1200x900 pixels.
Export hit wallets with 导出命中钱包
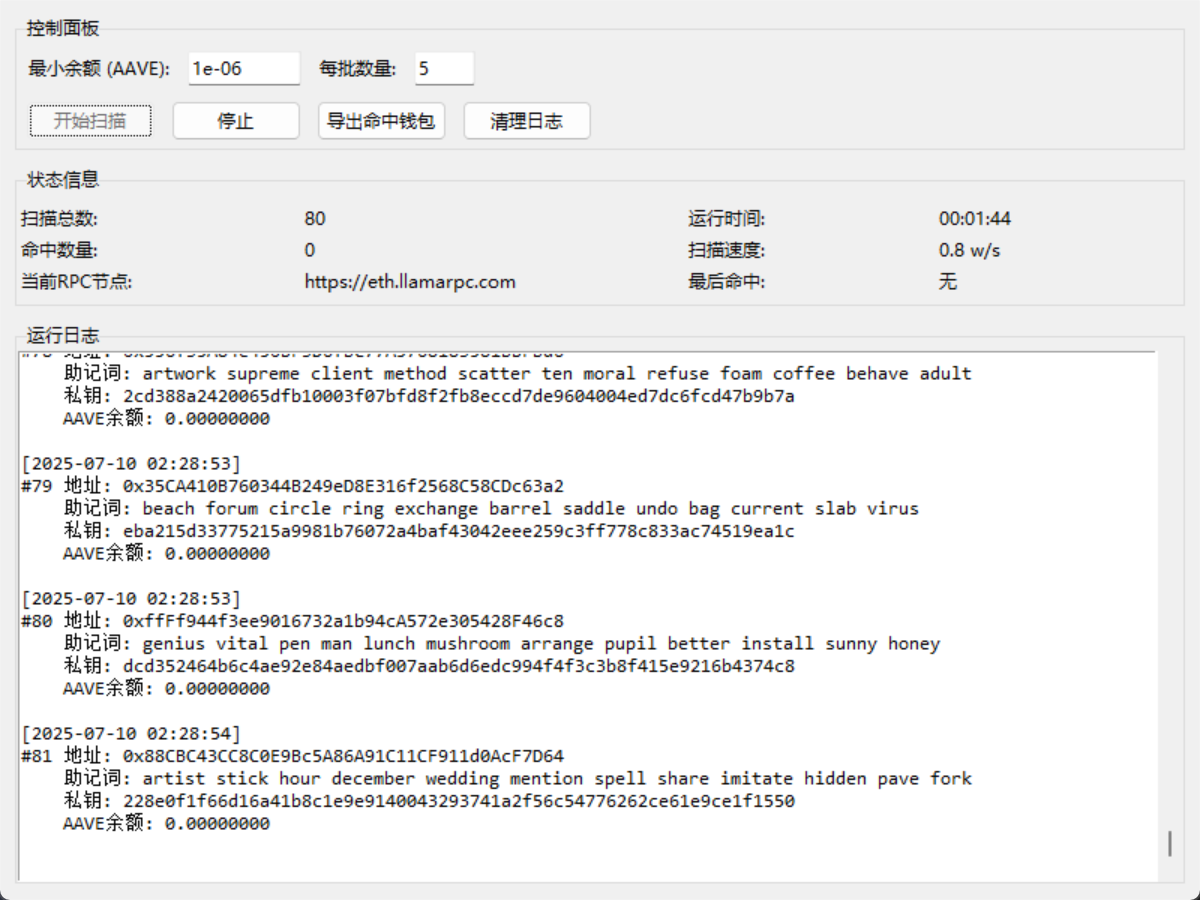pos(381,120)
